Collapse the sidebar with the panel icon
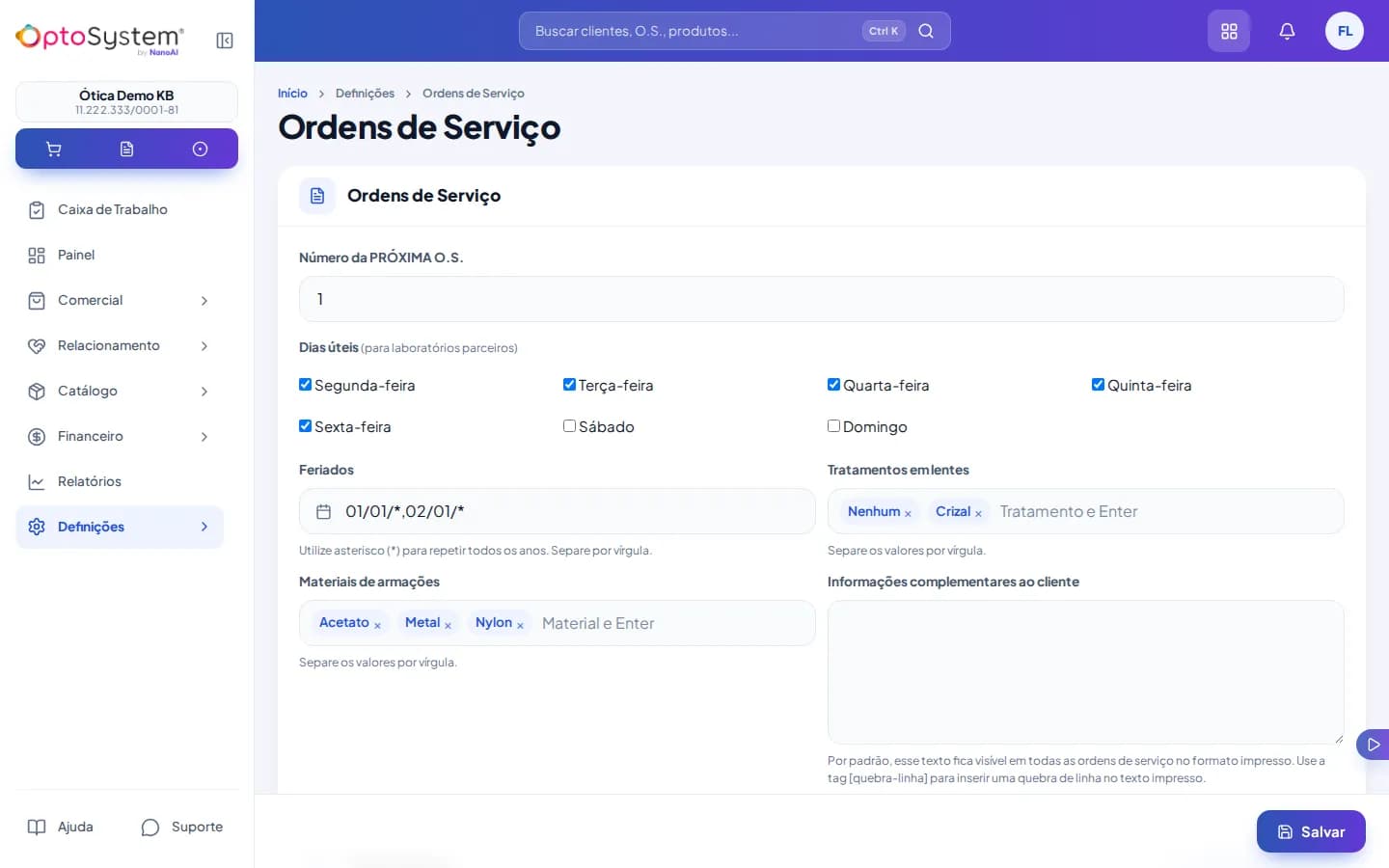The height and width of the screenshot is (868, 1389). (225, 41)
